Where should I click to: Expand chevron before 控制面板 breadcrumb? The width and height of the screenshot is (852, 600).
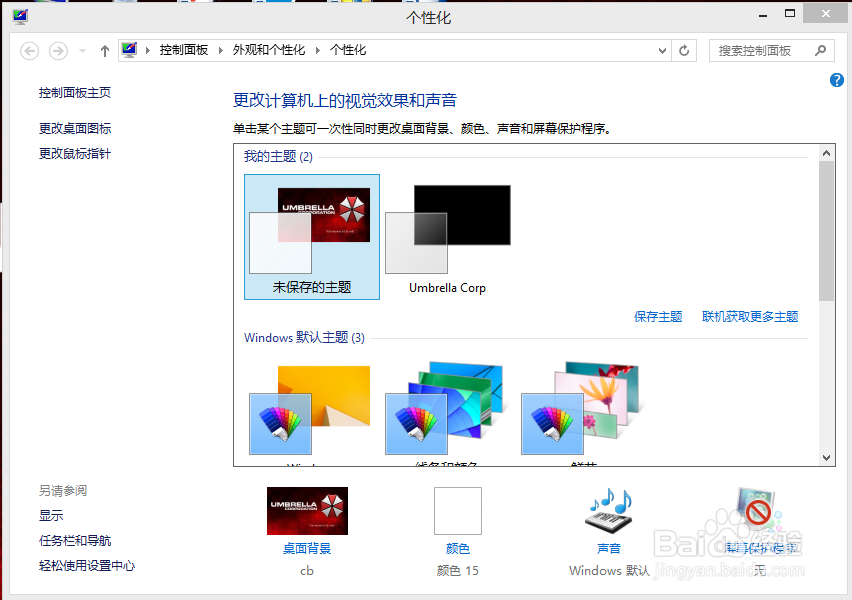pos(148,51)
